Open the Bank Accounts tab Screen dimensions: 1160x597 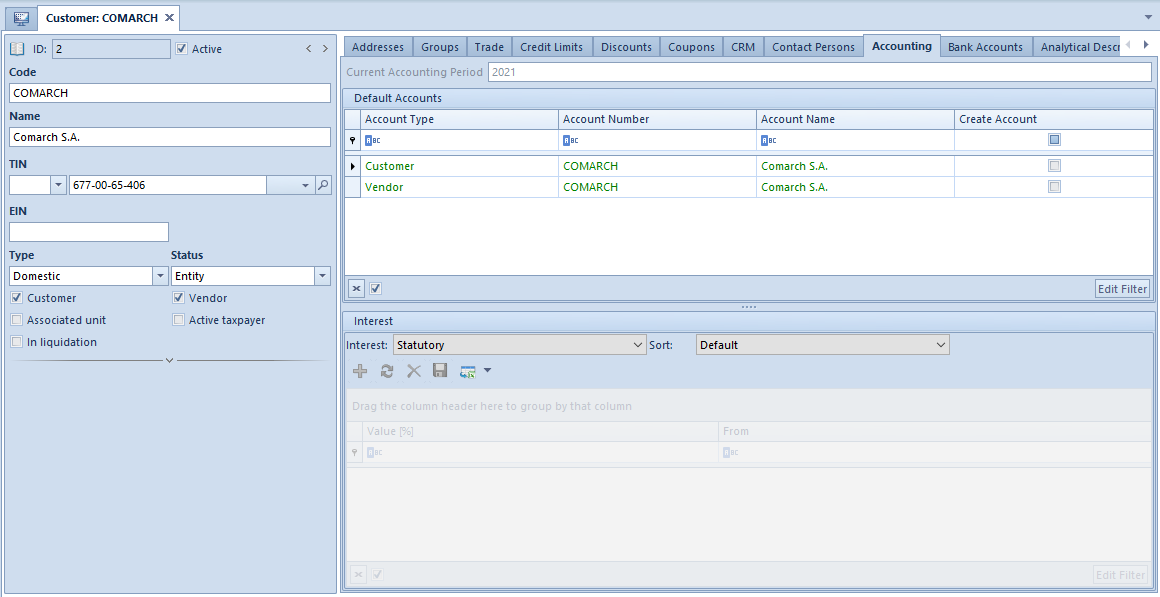(x=985, y=47)
